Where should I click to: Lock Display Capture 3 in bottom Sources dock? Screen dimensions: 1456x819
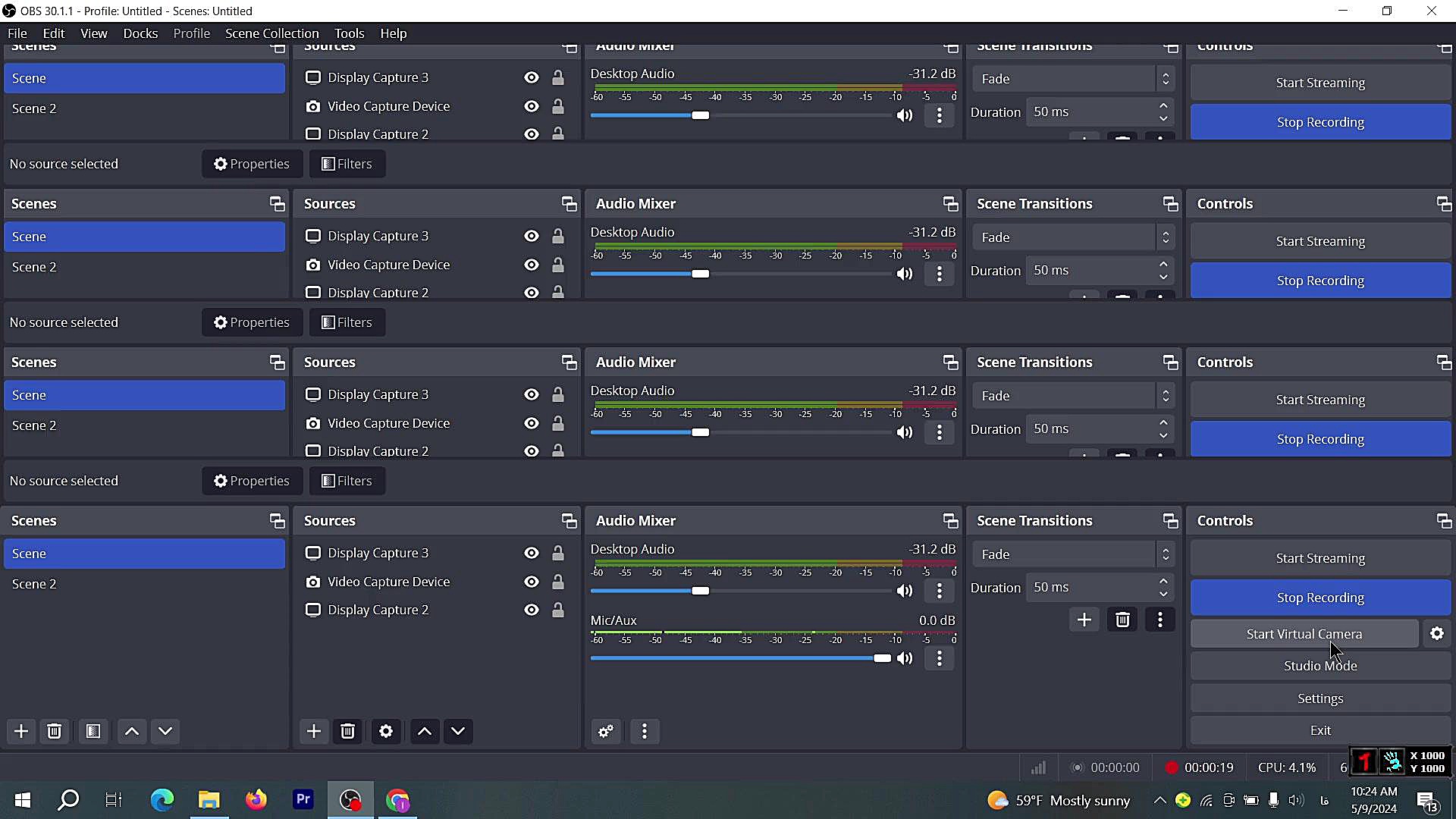coord(558,553)
